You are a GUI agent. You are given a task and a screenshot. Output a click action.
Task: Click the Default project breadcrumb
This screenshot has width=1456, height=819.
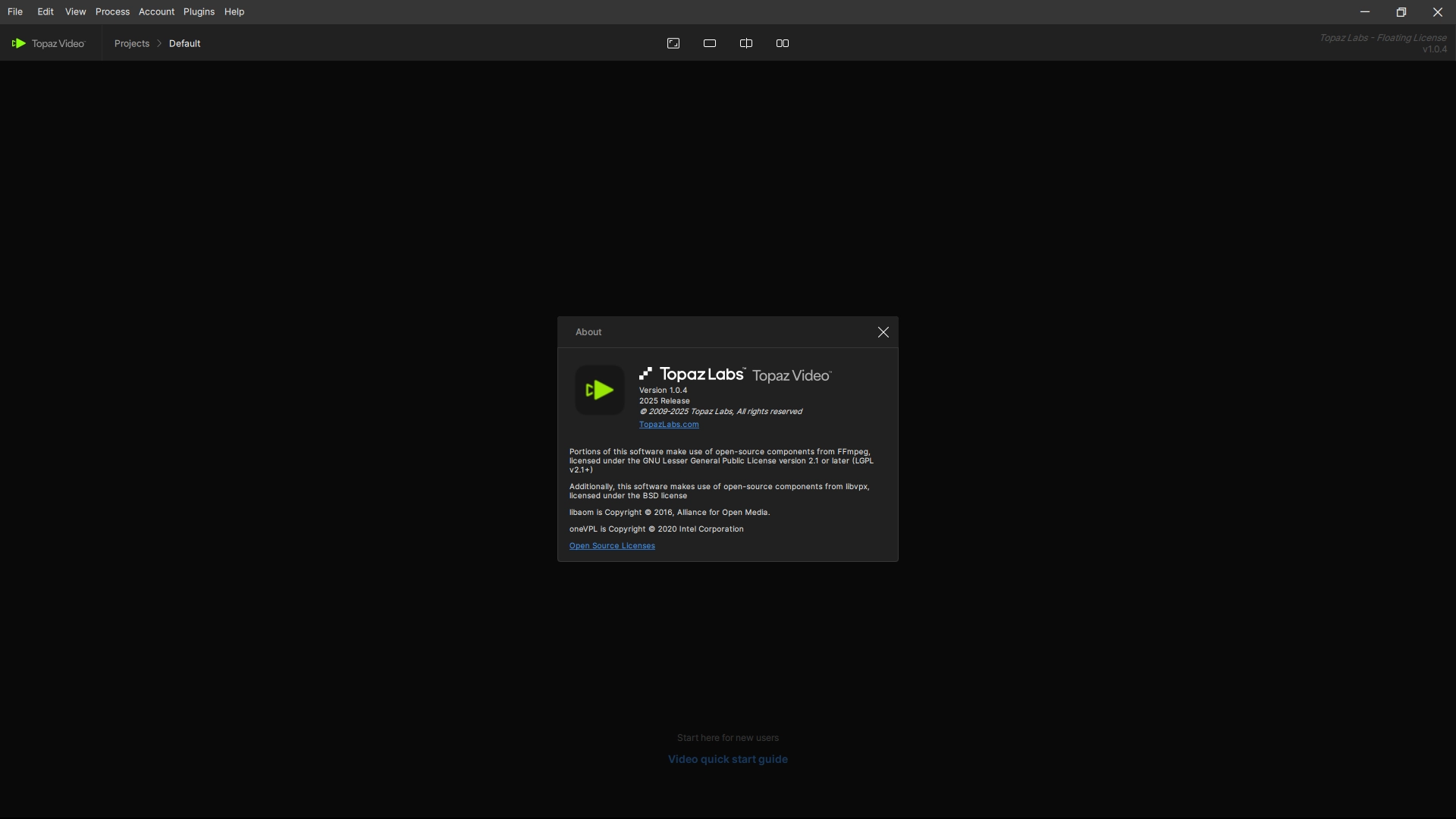(x=184, y=43)
